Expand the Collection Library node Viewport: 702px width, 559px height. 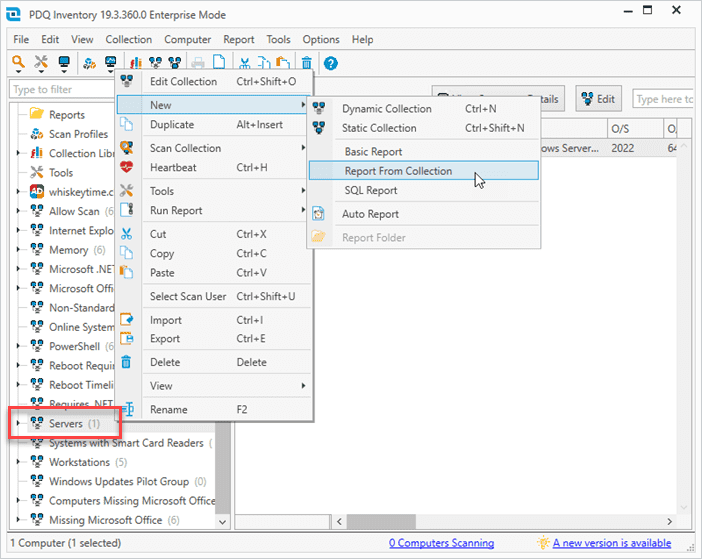click(18, 153)
